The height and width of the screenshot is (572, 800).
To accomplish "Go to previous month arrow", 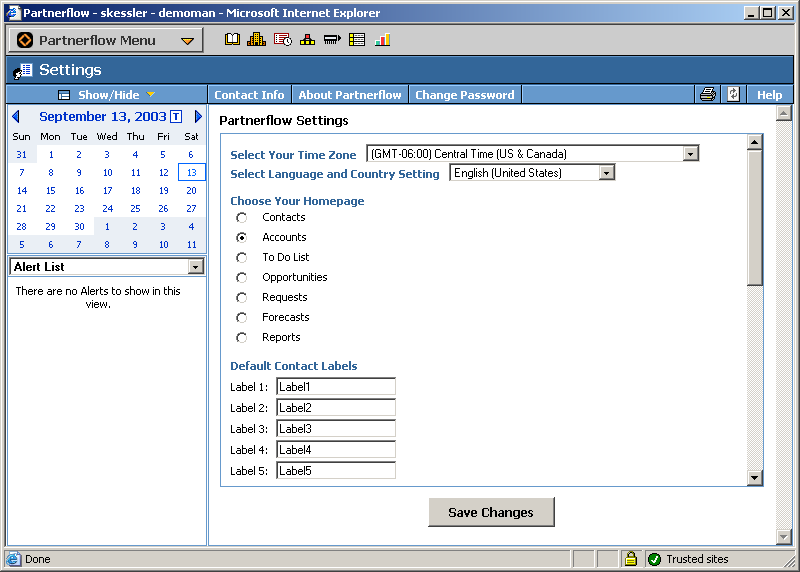I will (16, 116).
